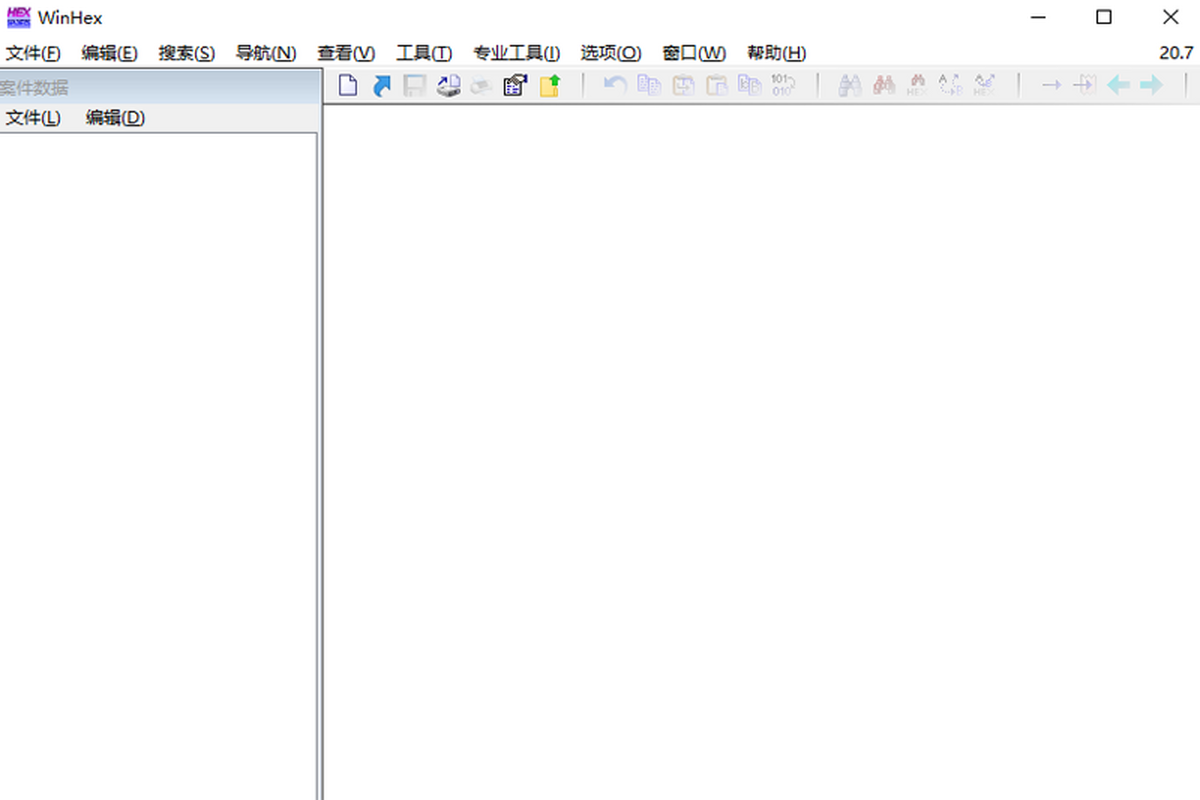Click the Open file blue arrow icon
This screenshot has width=1200, height=800.
381,86
